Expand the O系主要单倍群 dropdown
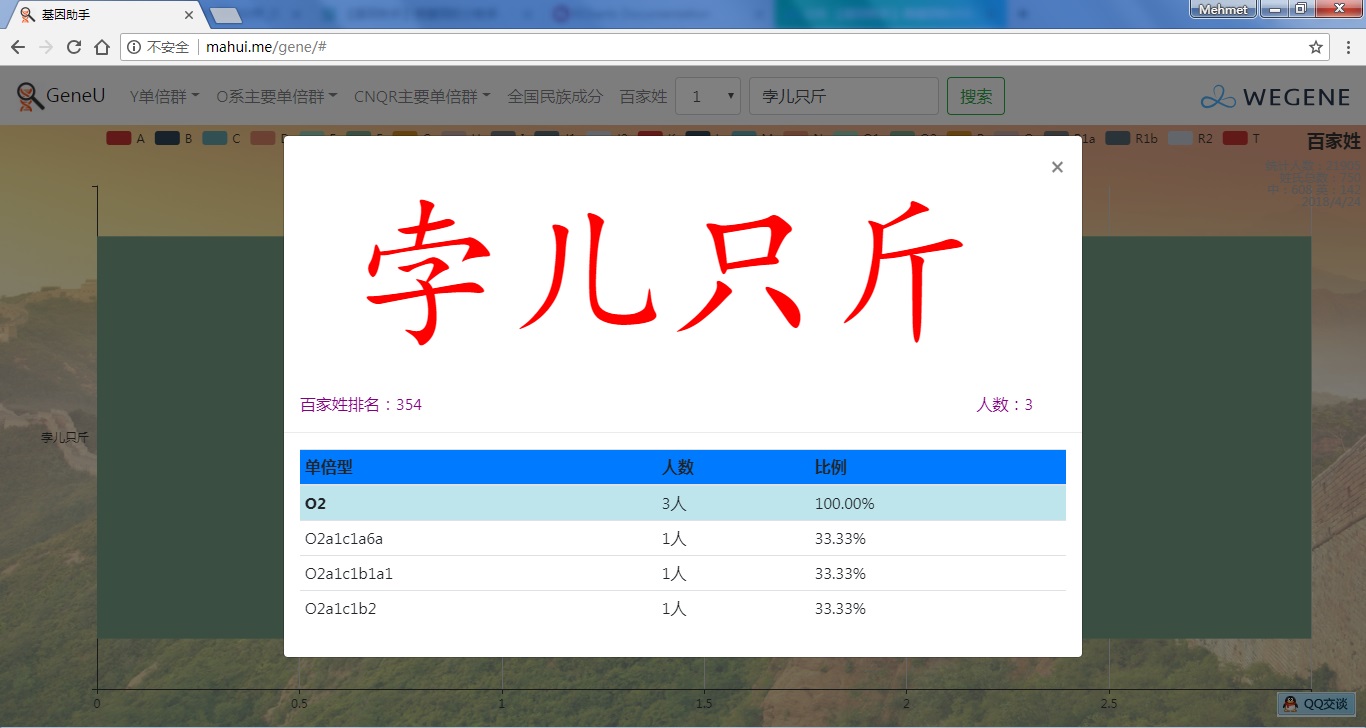The height and width of the screenshot is (728, 1366). click(276, 97)
